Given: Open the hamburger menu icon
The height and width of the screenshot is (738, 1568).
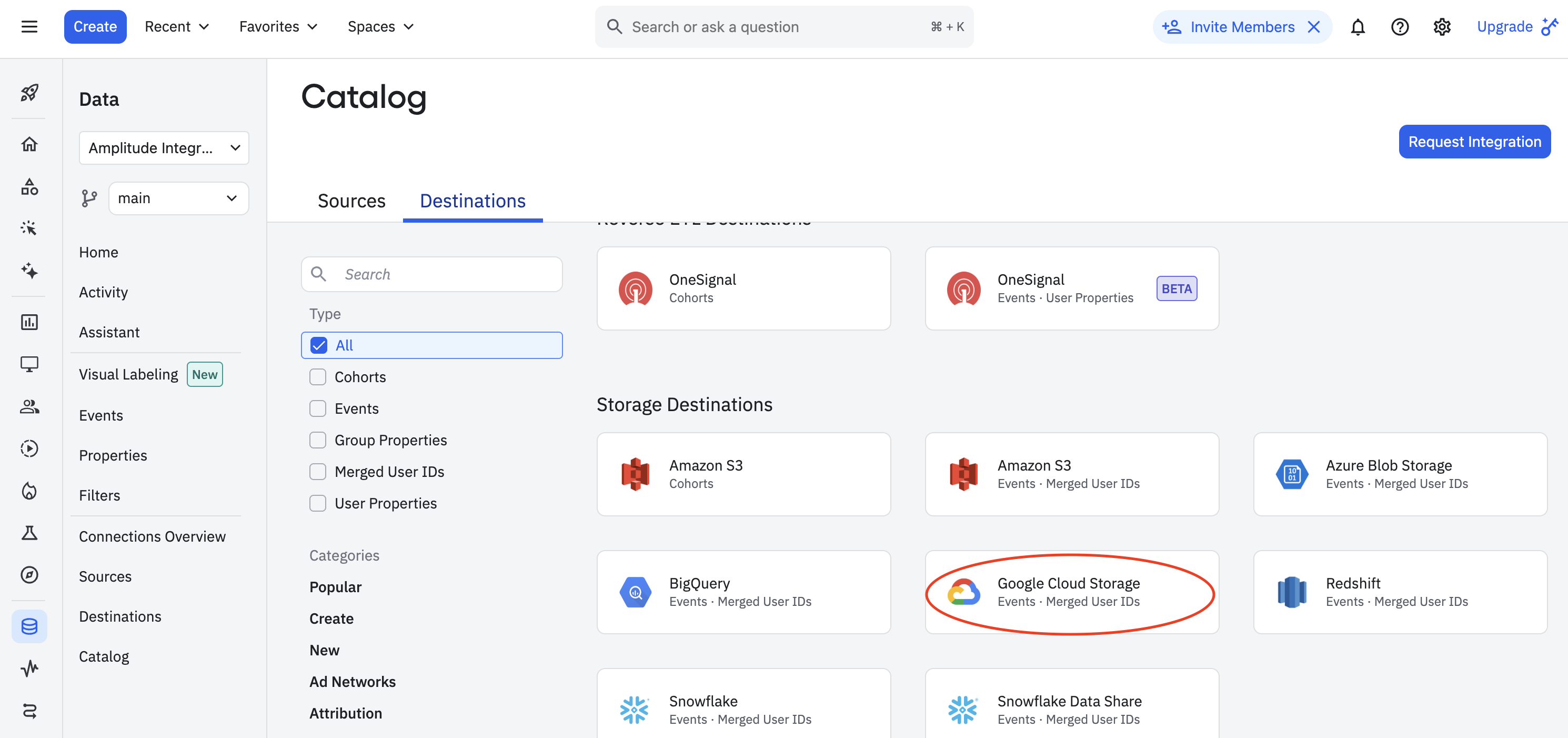Looking at the screenshot, I should point(29,27).
